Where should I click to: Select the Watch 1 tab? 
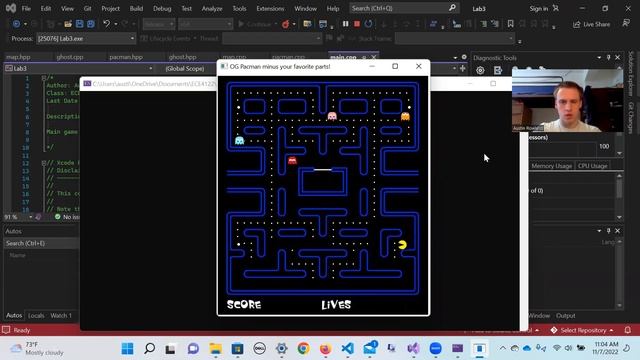[x=61, y=316]
